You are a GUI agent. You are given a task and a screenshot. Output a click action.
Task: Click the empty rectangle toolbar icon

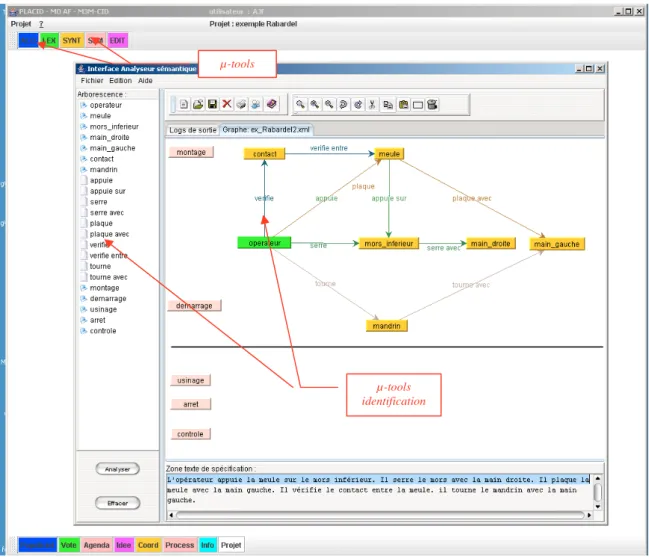418,105
